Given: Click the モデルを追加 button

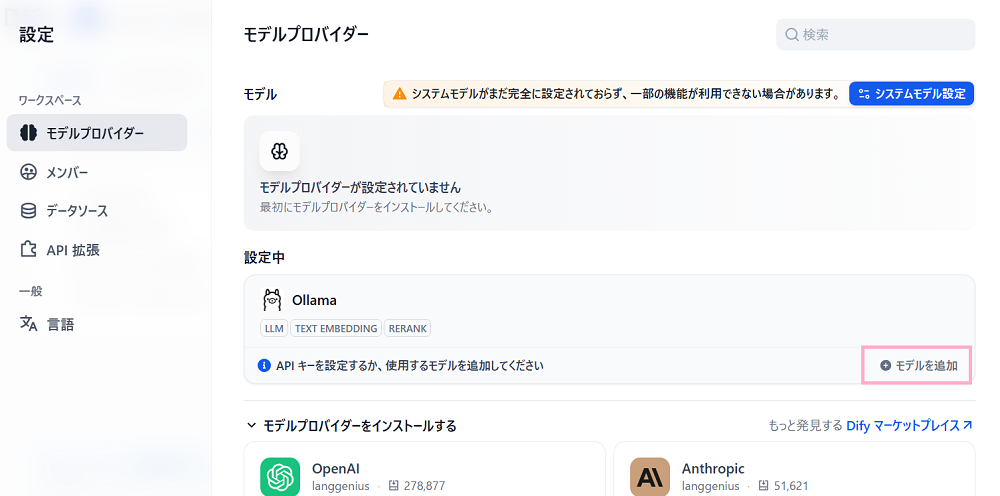Looking at the screenshot, I should [918, 365].
